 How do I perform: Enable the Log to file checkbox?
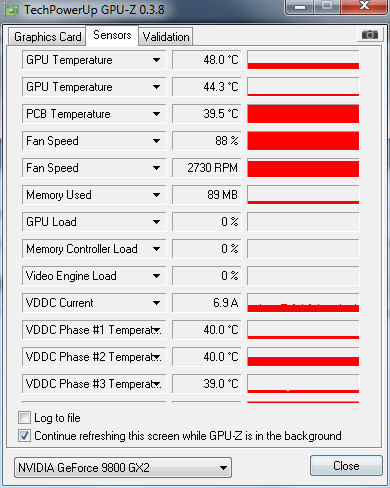25,418
